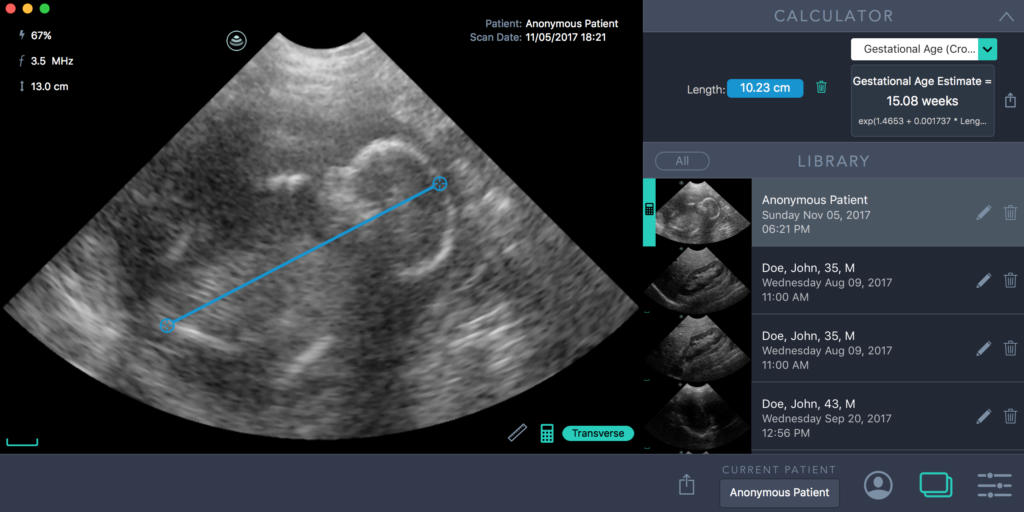
Task: Open the Doe, John, 43, M thumbnail
Action: pos(697,416)
